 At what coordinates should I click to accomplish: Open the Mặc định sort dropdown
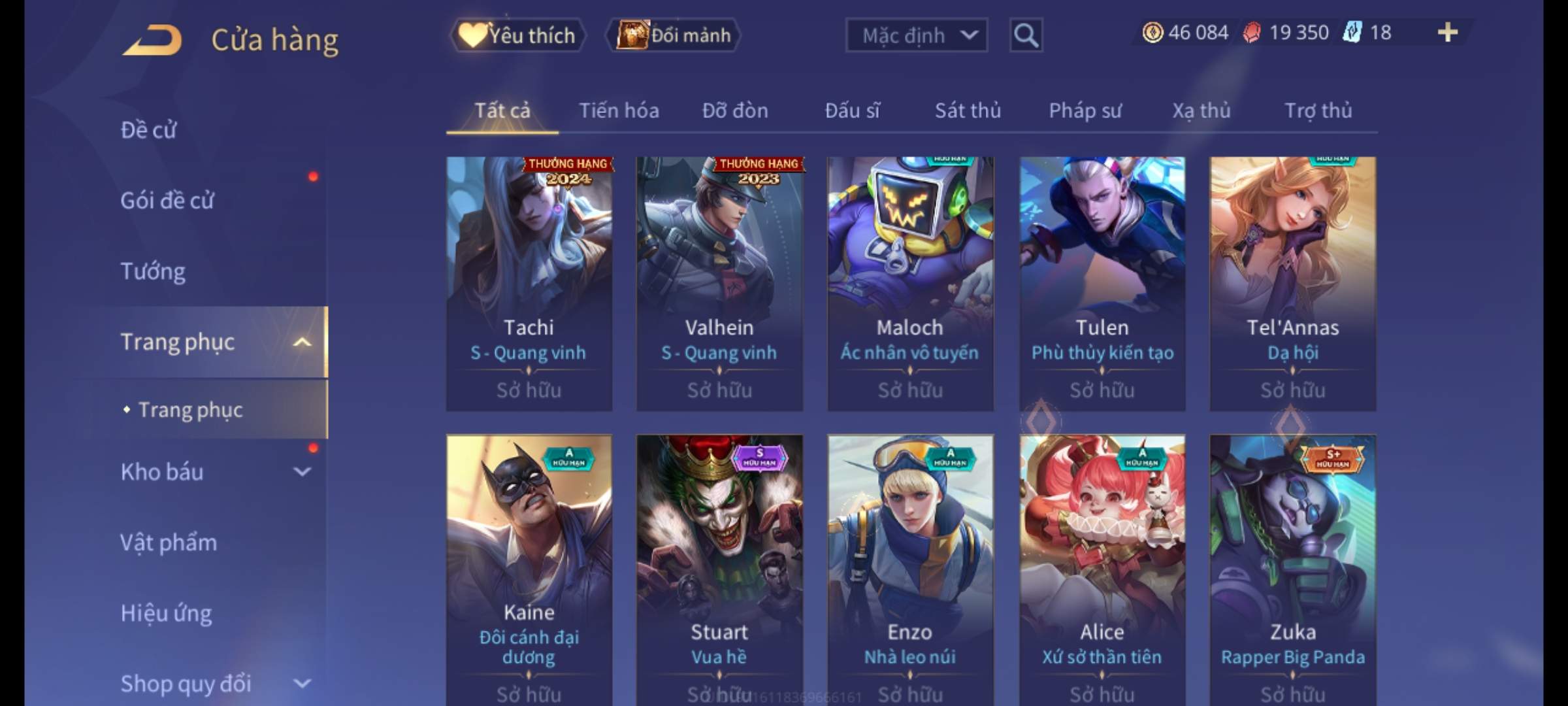[x=917, y=35]
